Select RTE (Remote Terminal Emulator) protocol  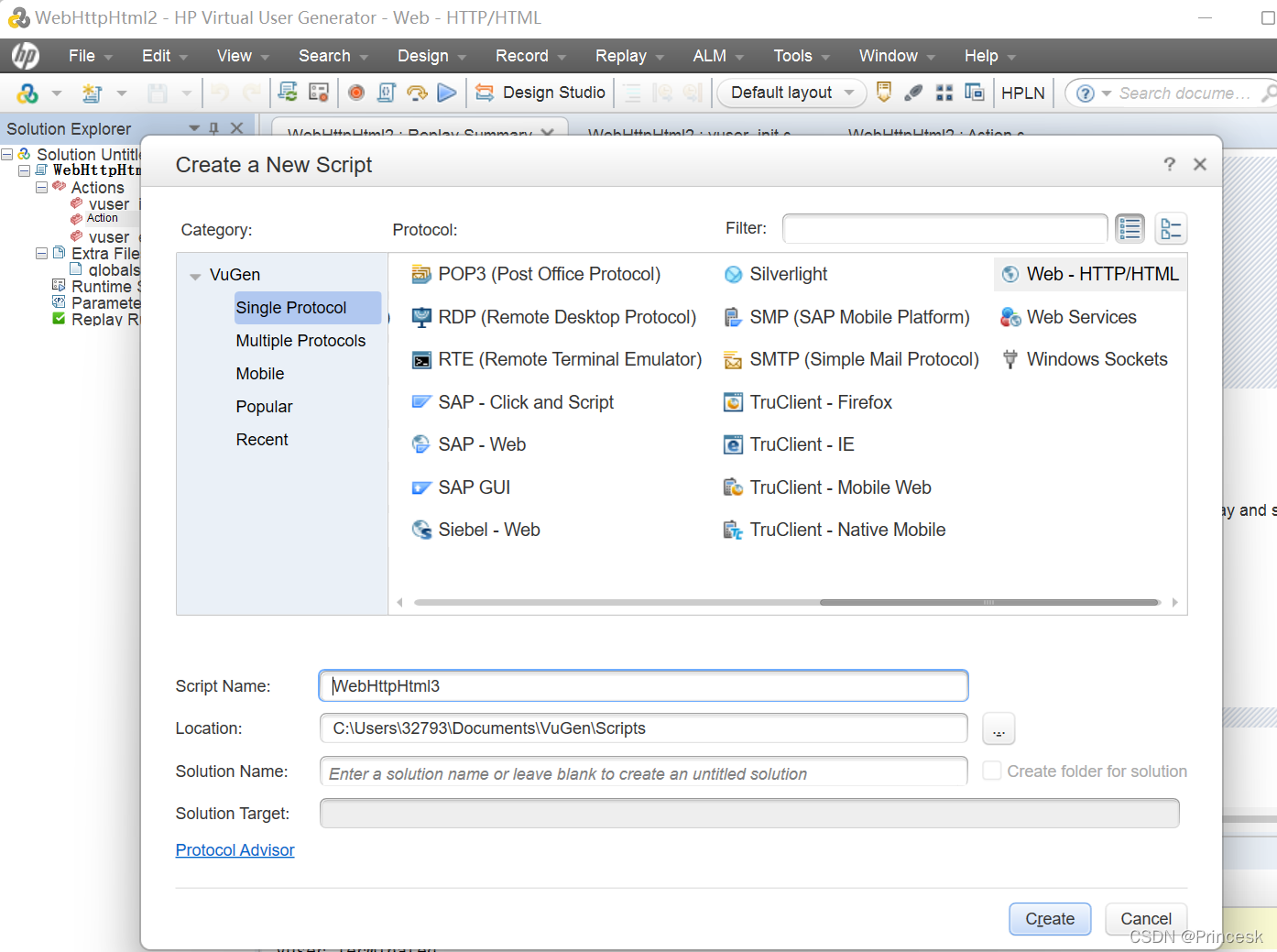point(557,359)
